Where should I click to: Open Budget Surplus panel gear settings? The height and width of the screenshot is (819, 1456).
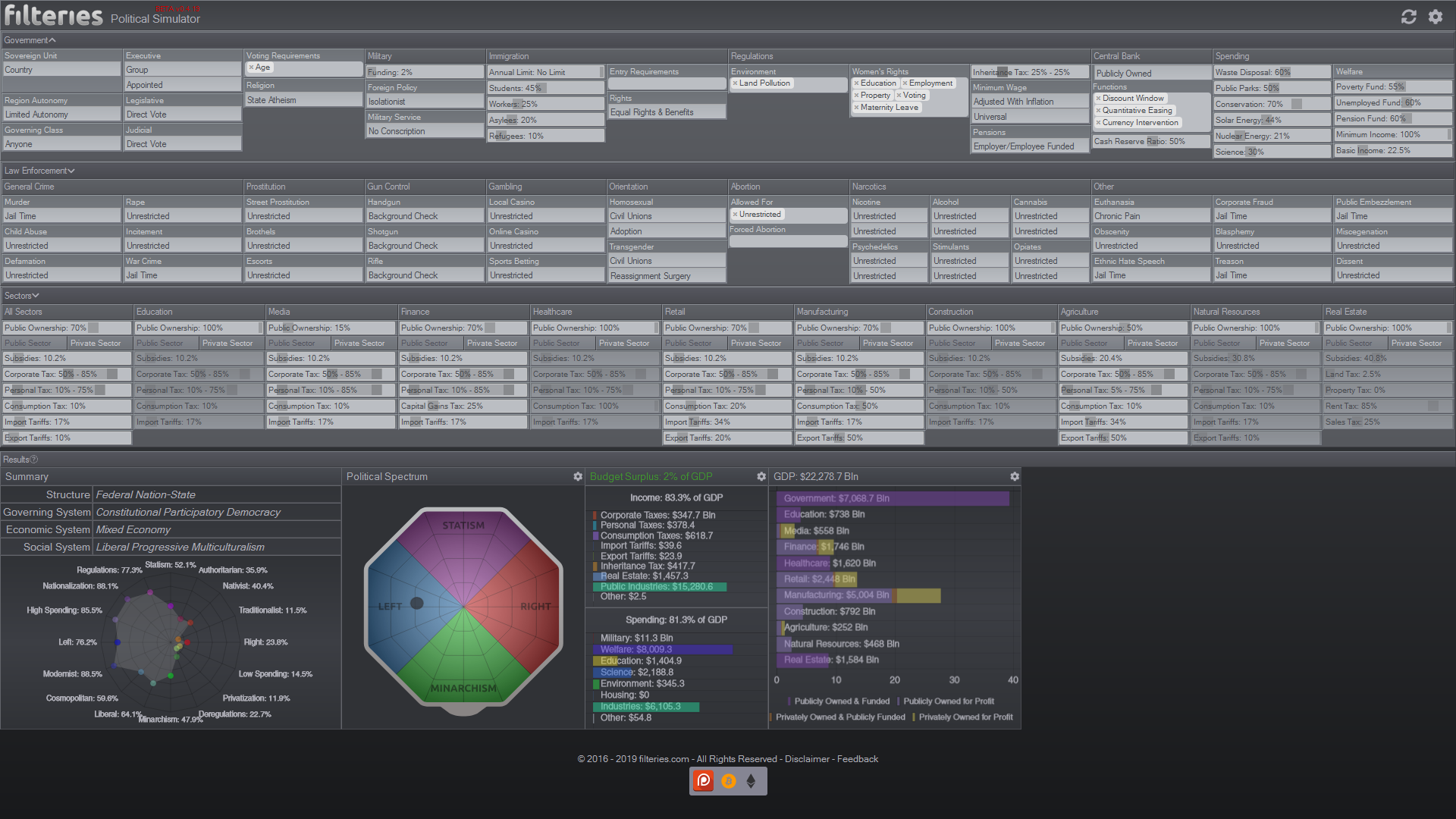(x=761, y=476)
